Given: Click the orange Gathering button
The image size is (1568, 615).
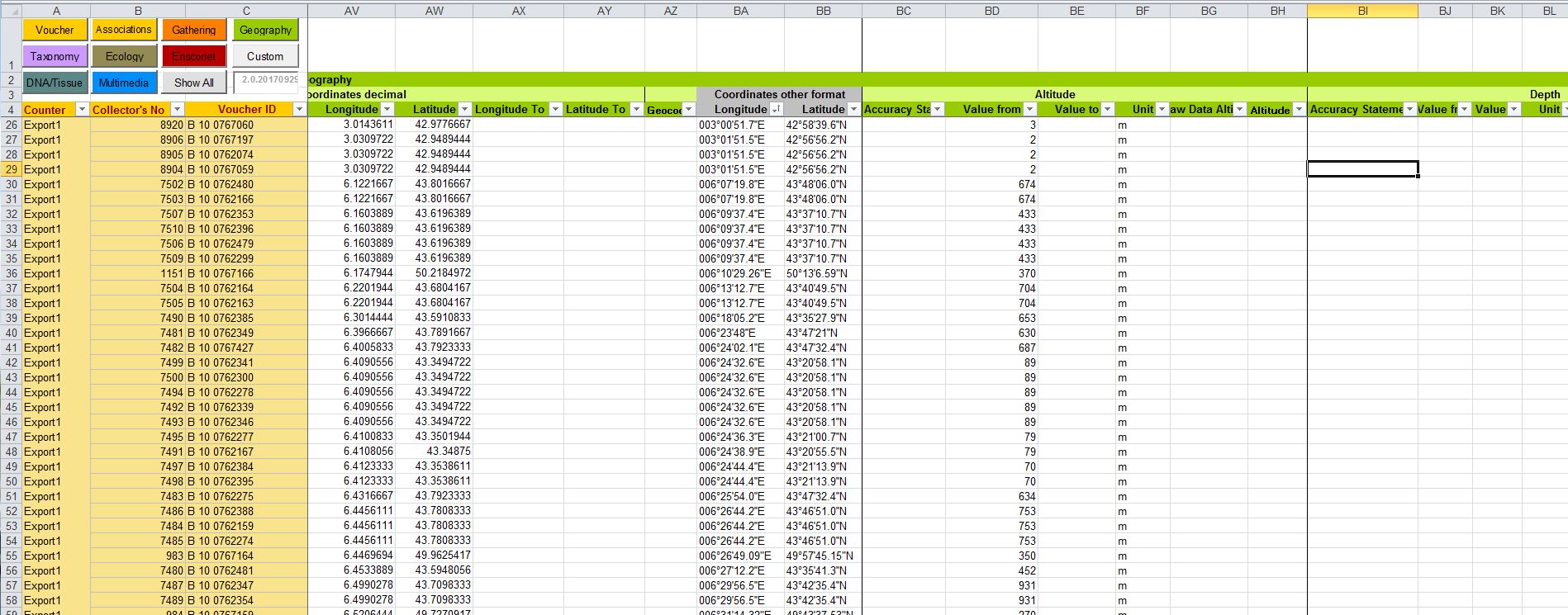Looking at the screenshot, I should (194, 30).
